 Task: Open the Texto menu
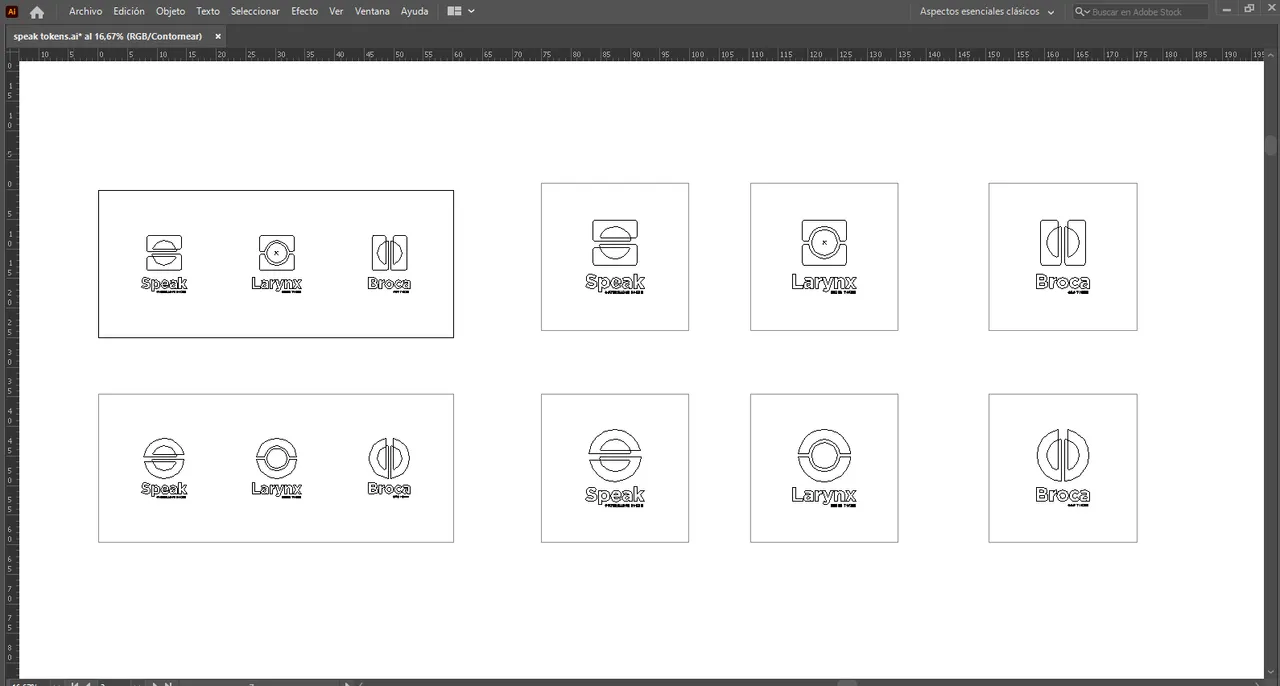(x=208, y=11)
